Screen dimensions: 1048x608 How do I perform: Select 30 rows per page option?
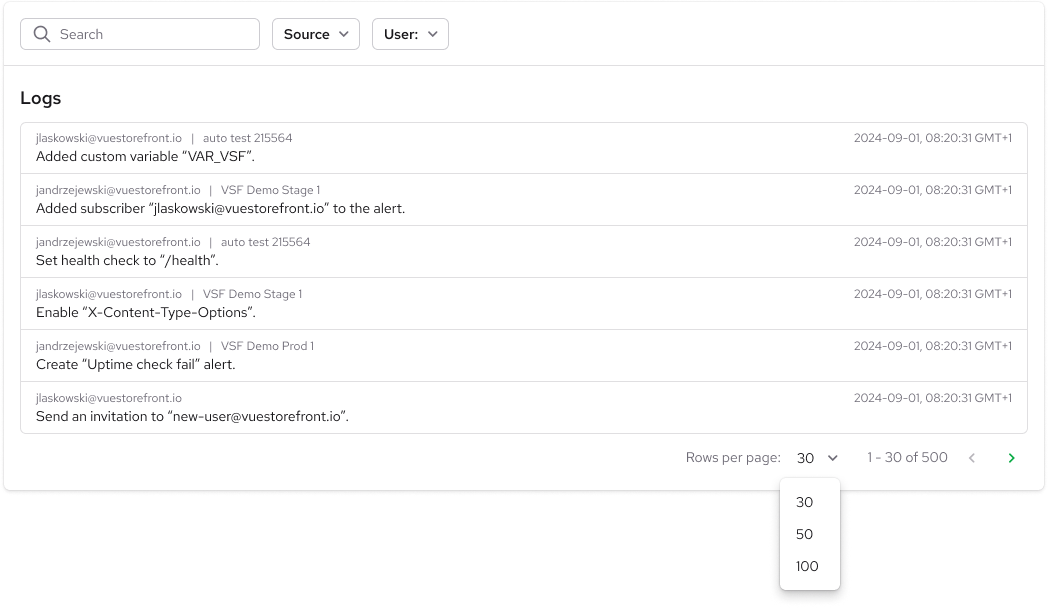(x=805, y=502)
